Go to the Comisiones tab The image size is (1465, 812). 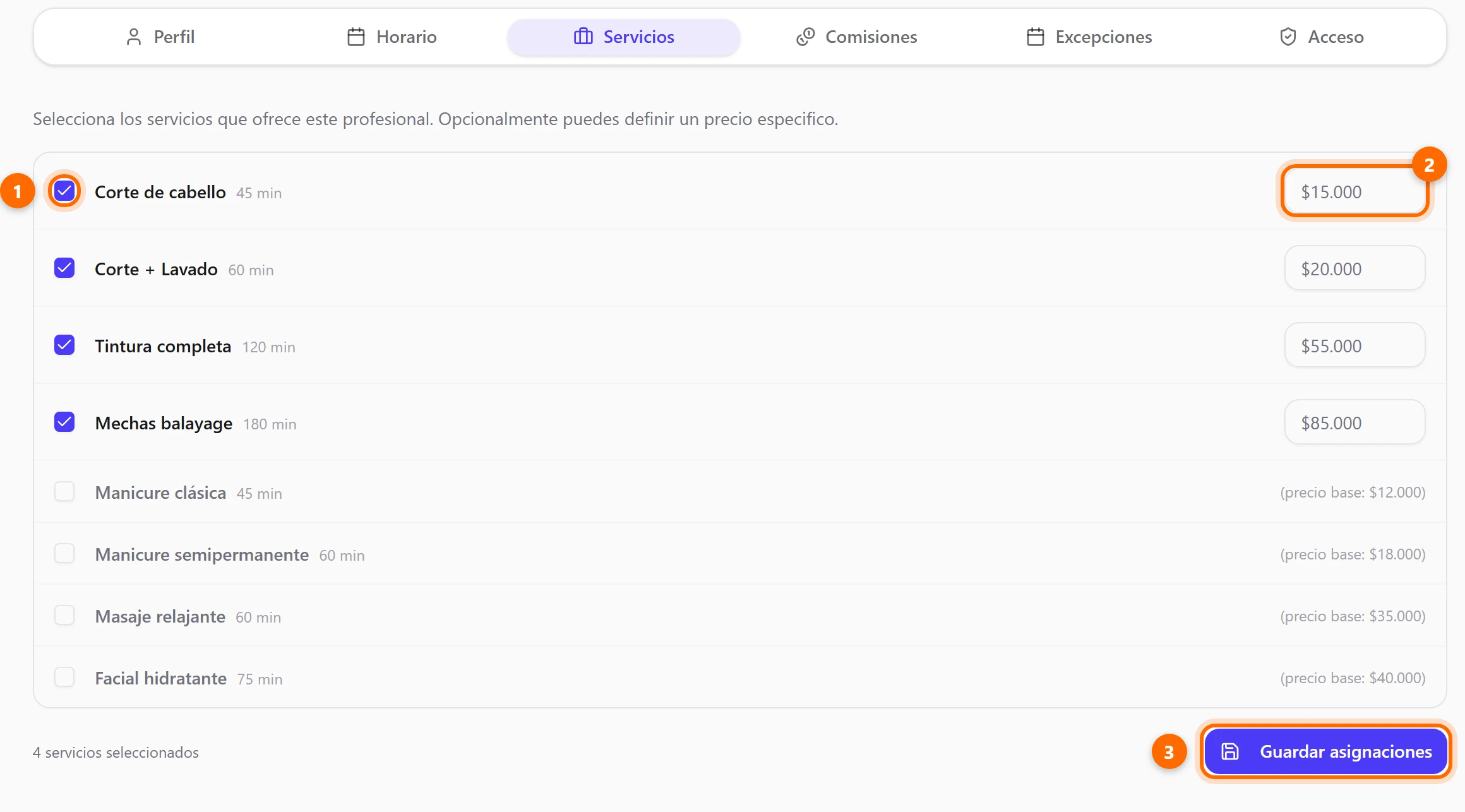point(856,37)
